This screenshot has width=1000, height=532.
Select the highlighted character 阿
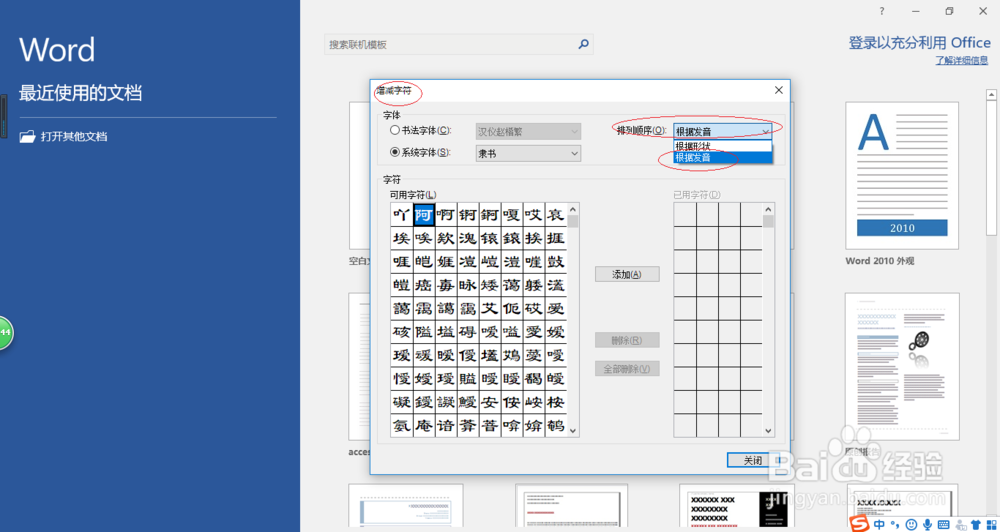pos(424,214)
